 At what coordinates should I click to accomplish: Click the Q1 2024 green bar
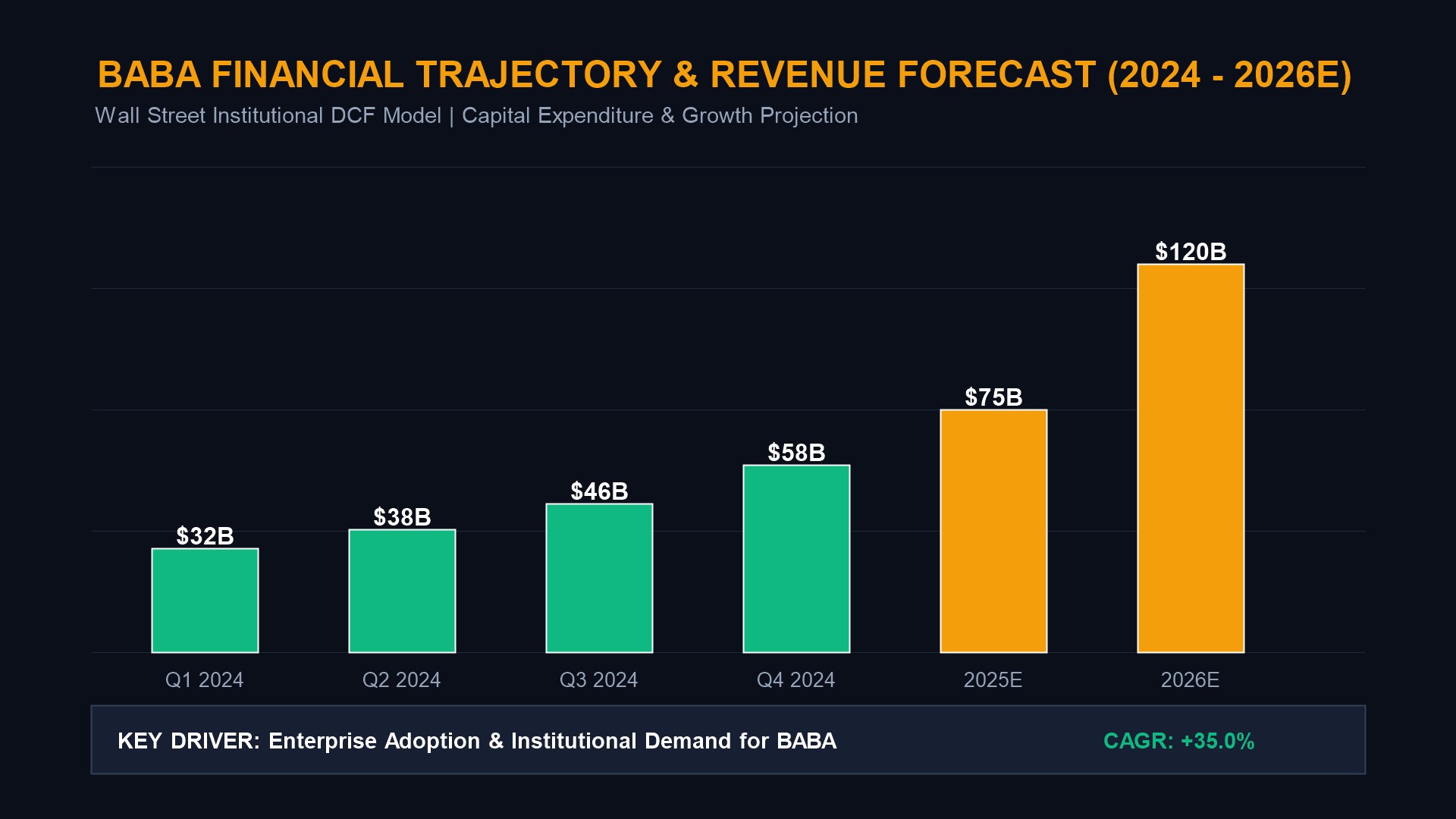[x=205, y=600]
